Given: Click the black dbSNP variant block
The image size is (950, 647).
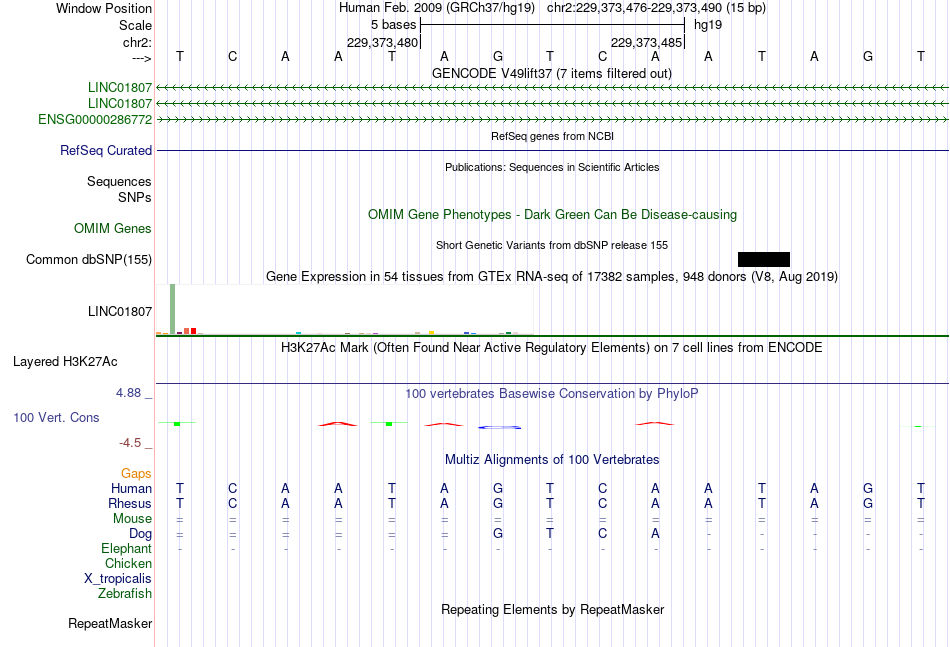Looking at the screenshot, I should [763, 259].
